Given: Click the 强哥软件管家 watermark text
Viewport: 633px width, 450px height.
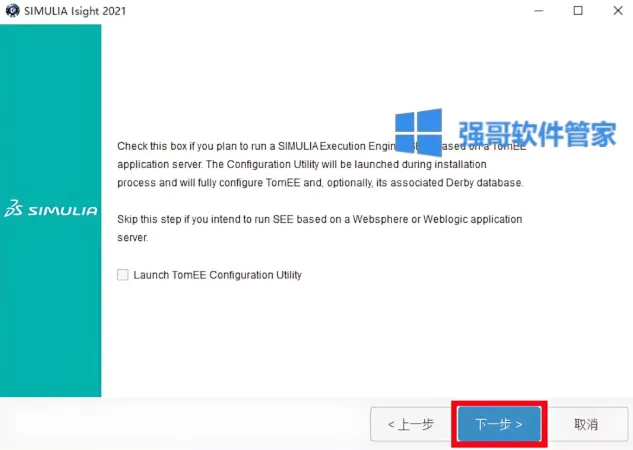Looking at the screenshot, I should [537, 134].
